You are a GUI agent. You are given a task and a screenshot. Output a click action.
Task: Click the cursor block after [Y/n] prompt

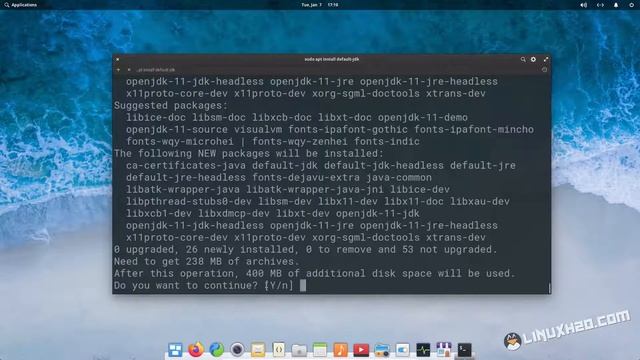(303, 285)
